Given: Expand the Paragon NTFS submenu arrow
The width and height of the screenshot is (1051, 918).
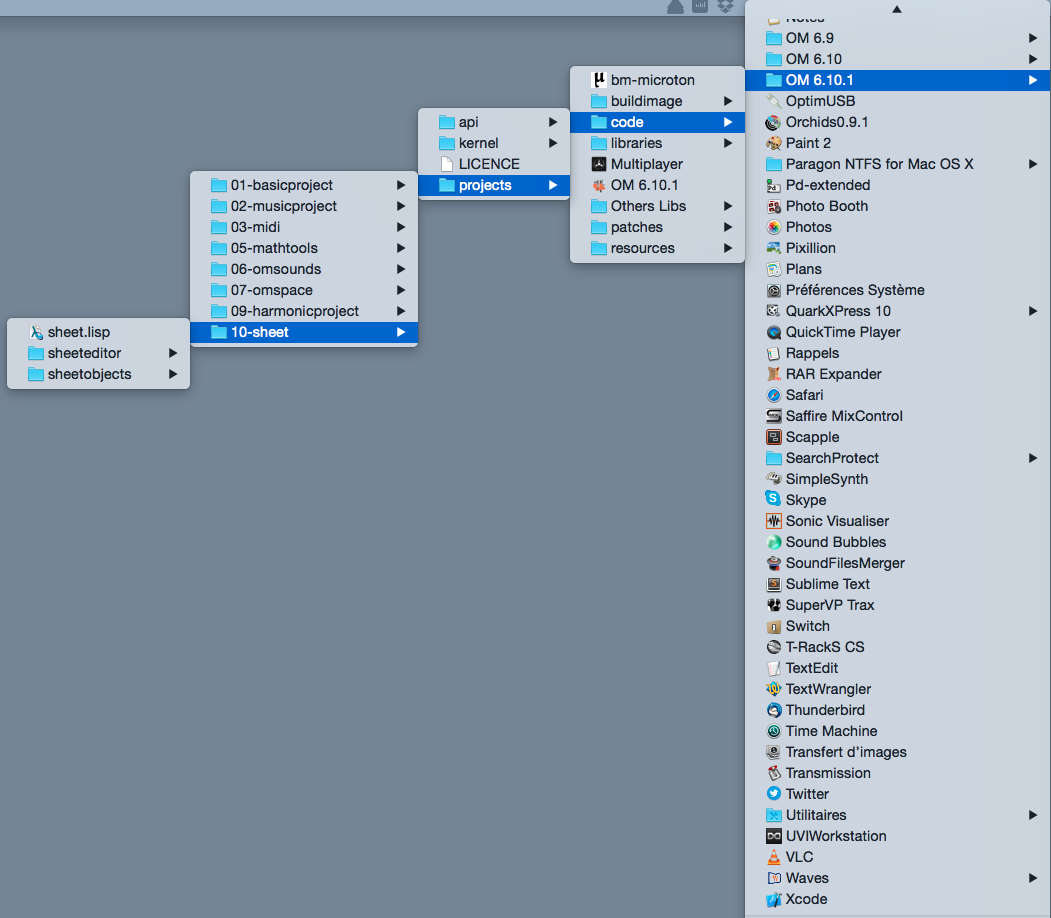Looking at the screenshot, I should coord(1033,164).
